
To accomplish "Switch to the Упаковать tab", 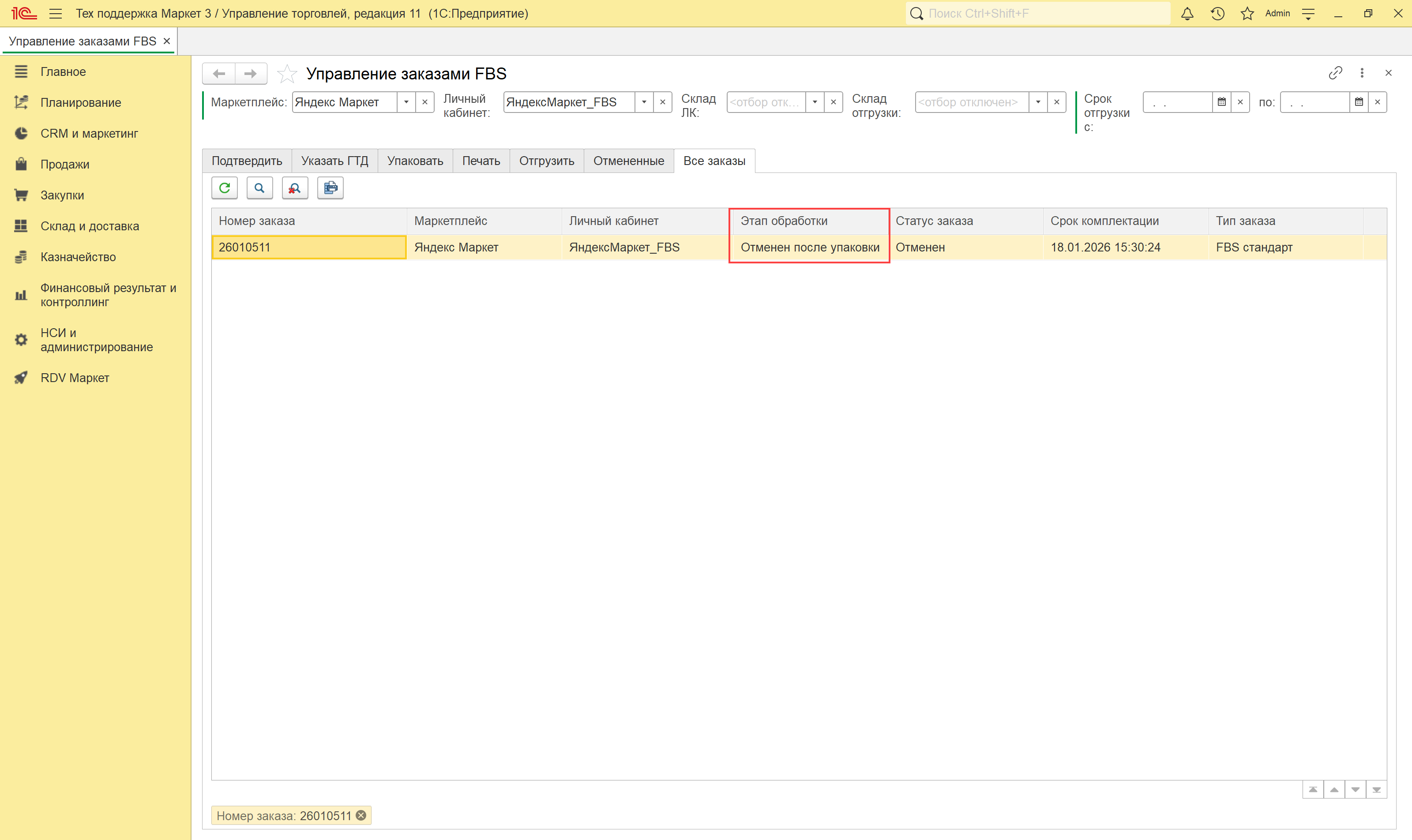I will coord(415,161).
